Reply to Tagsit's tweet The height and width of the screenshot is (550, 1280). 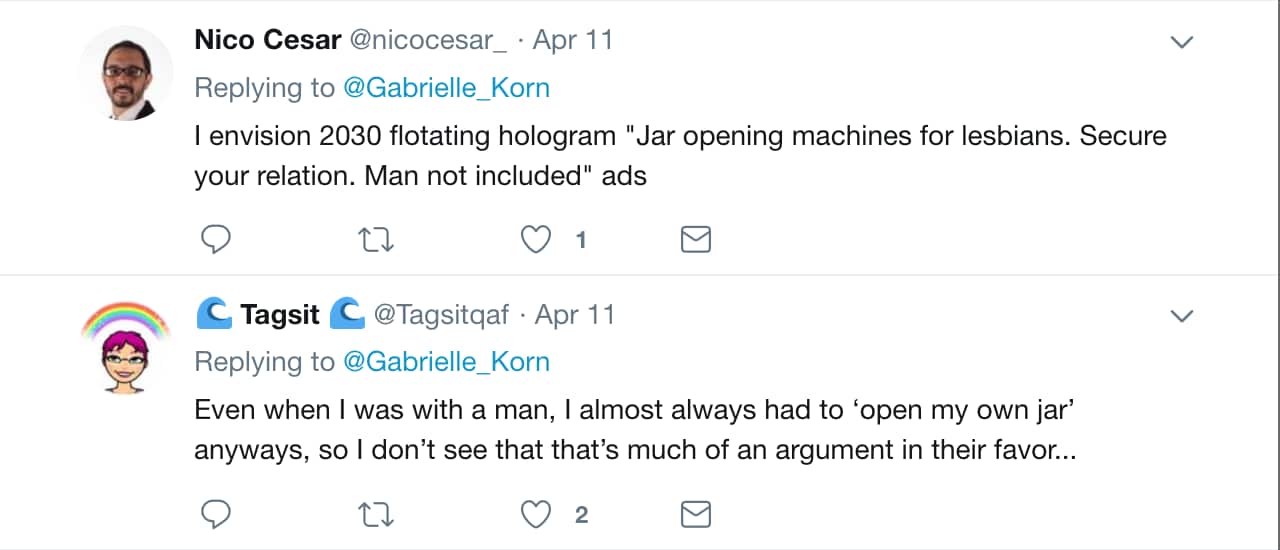pyautogui.click(x=217, y=515)
